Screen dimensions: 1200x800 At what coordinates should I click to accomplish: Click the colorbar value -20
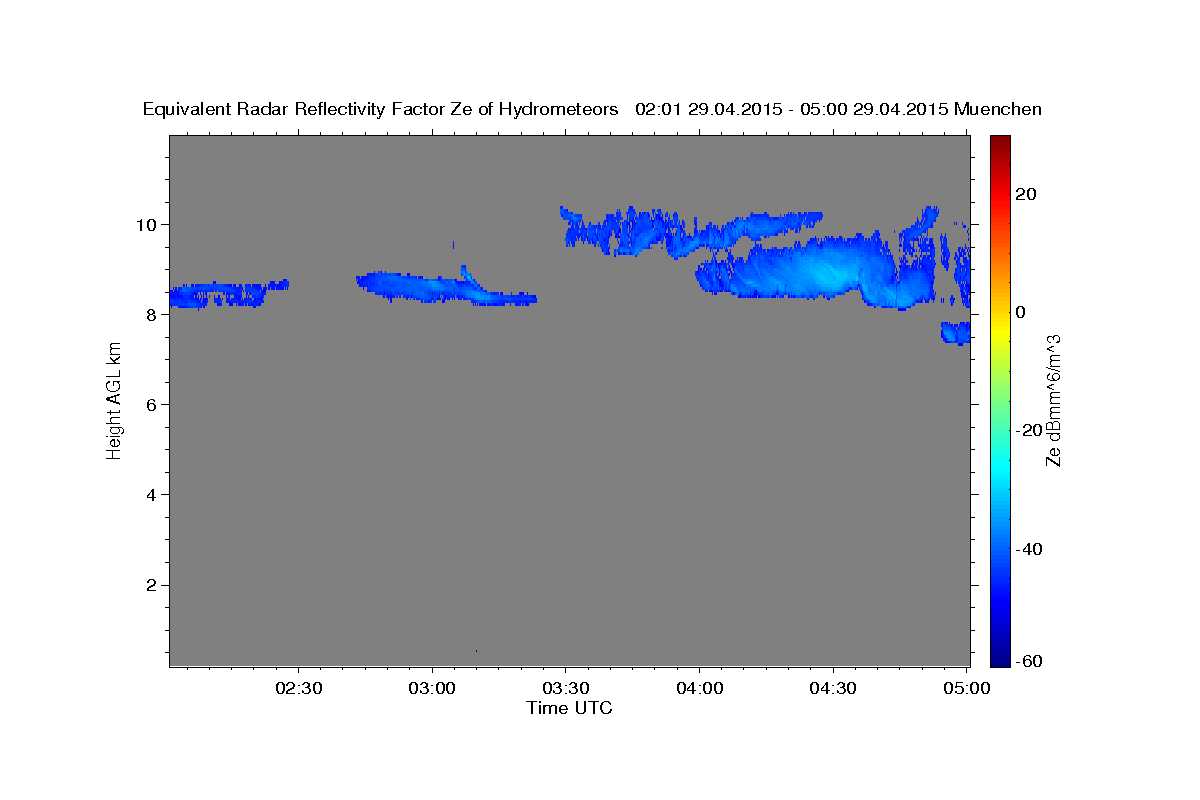1028,430
